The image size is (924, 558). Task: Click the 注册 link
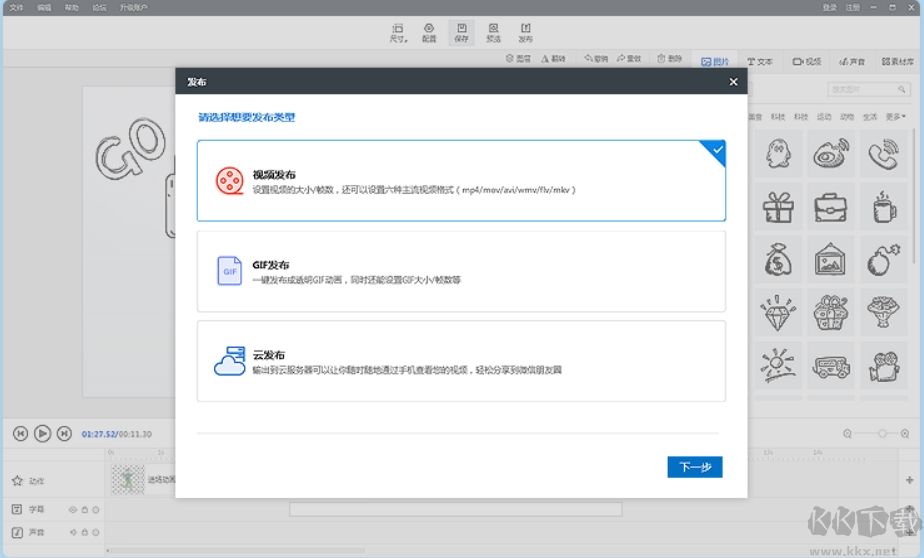[x=853, y=8]
